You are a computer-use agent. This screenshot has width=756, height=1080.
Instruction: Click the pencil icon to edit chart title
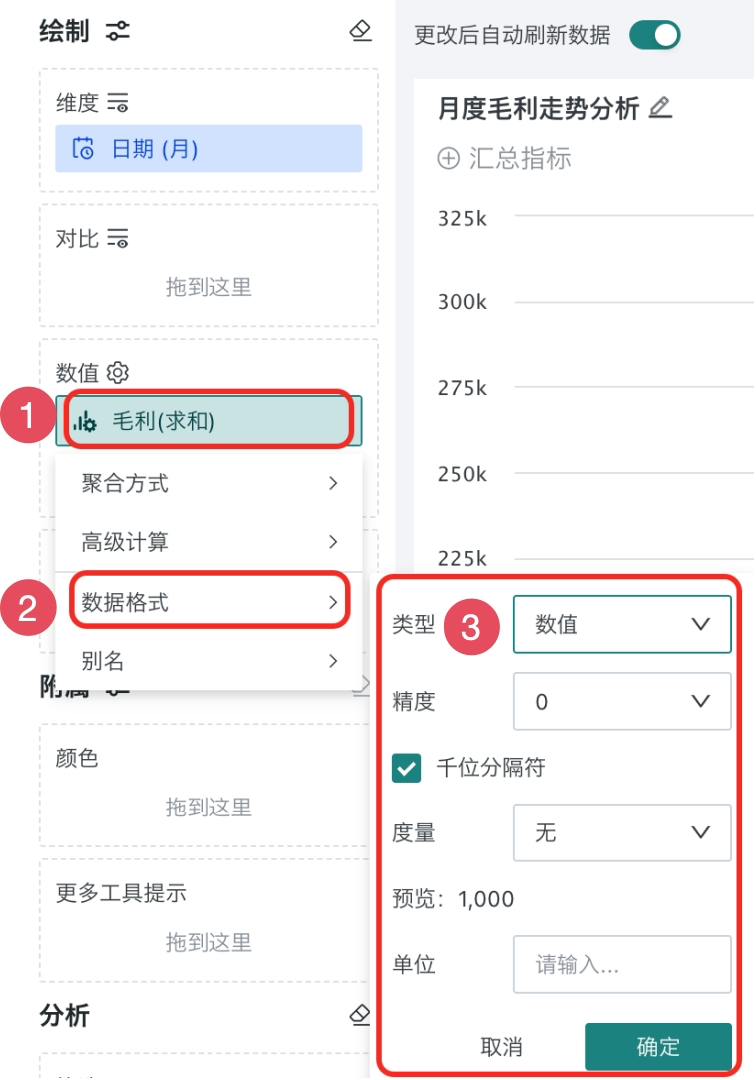click(x=660, y=107)
